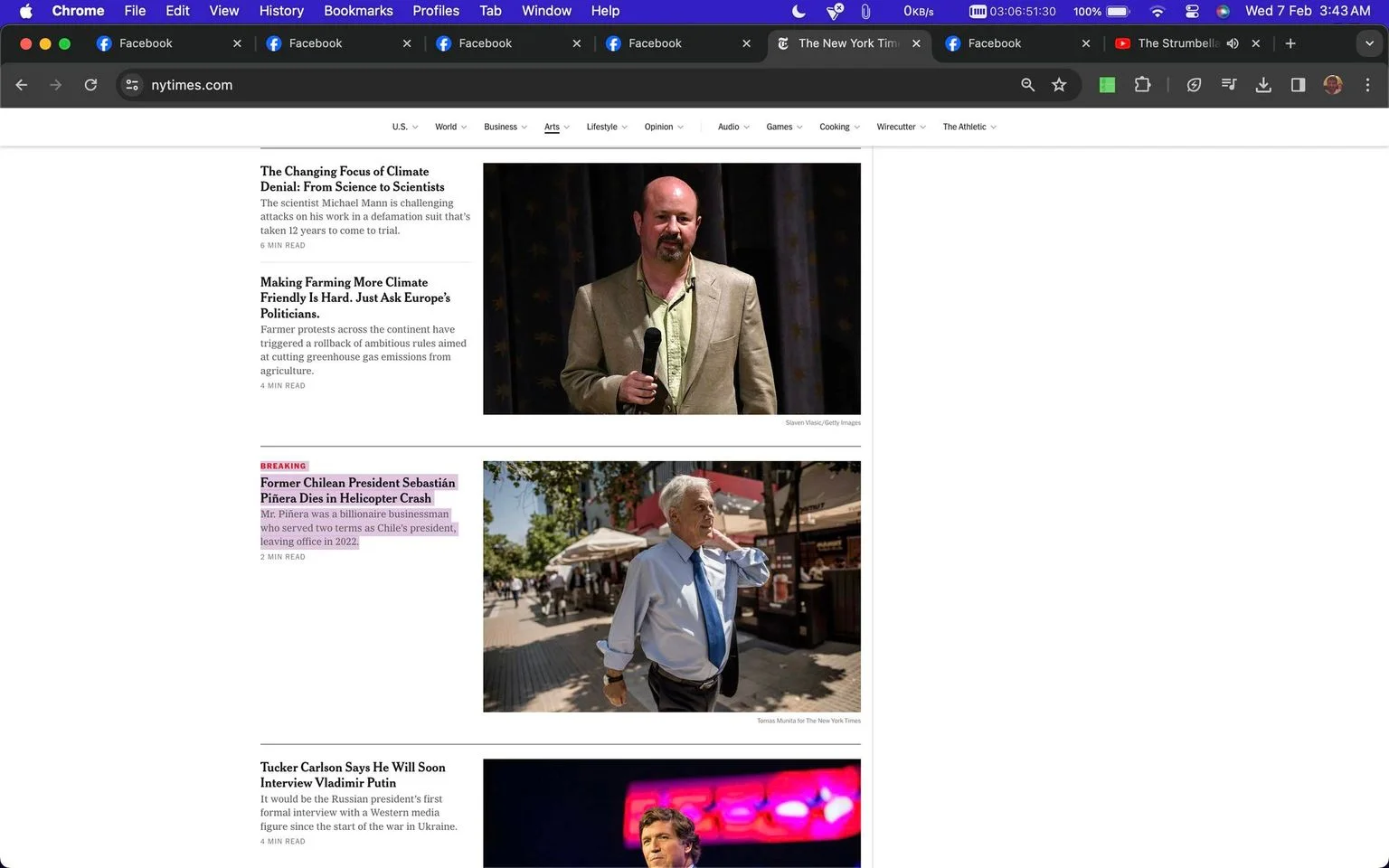Click the network speed 0KB/s indicator

pyautogui.click(x=918, y=11)
